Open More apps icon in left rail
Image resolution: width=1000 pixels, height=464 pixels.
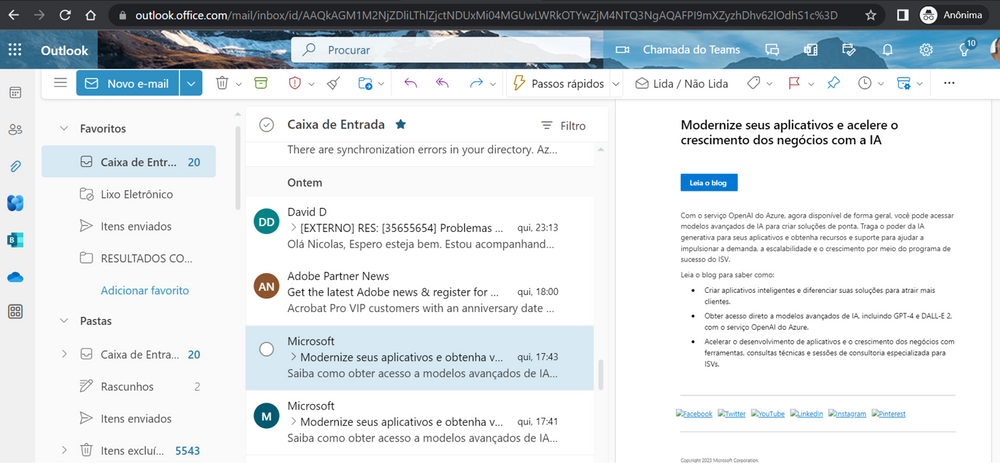pyautogui.click(x=15, y=312)
